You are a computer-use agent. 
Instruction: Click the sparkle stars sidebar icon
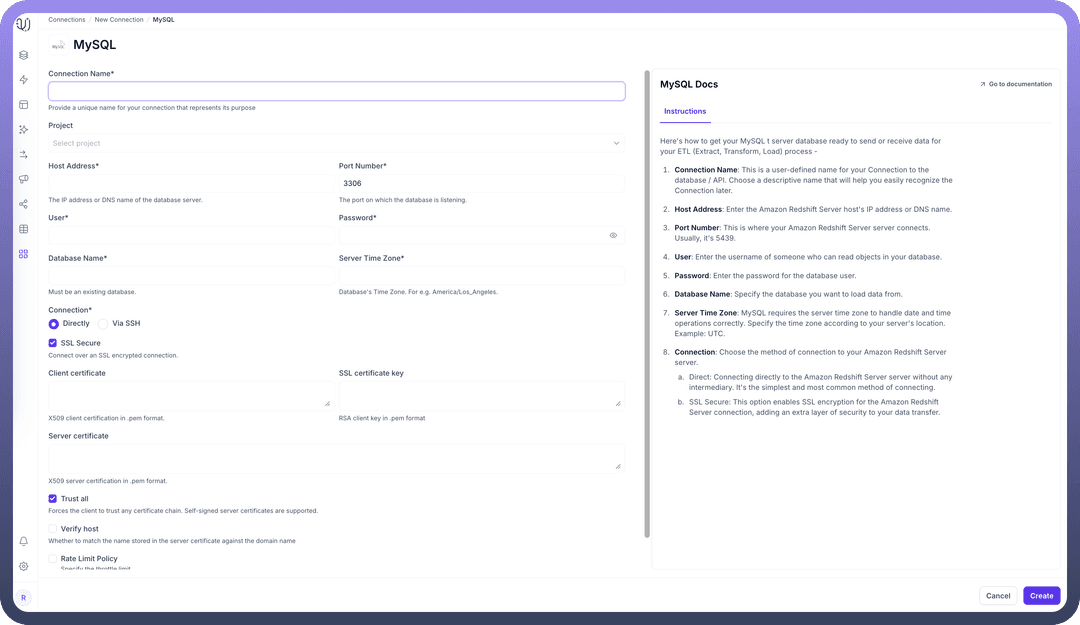tap(23, 129)
